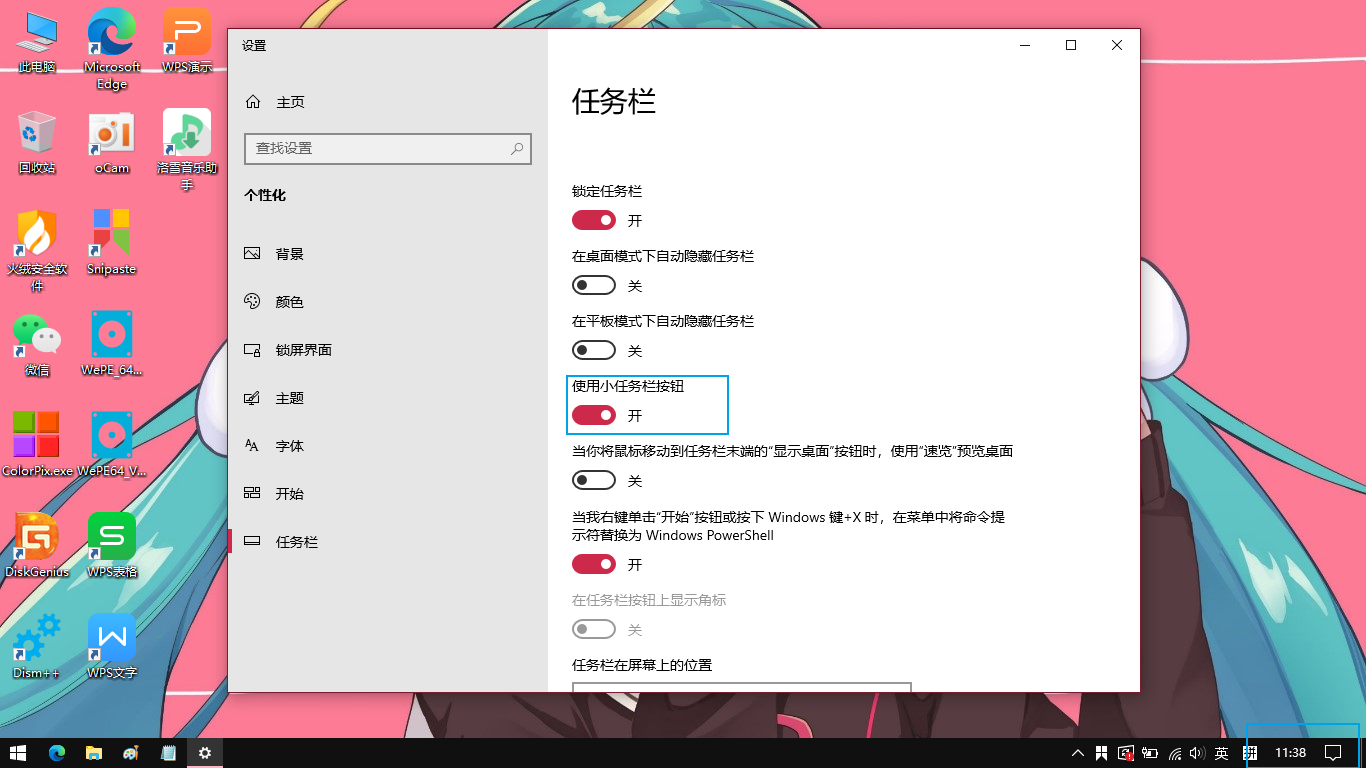1366x768 pixels.
Task: Click the 查找设置 search field
Action: click(x=388, y=148)
